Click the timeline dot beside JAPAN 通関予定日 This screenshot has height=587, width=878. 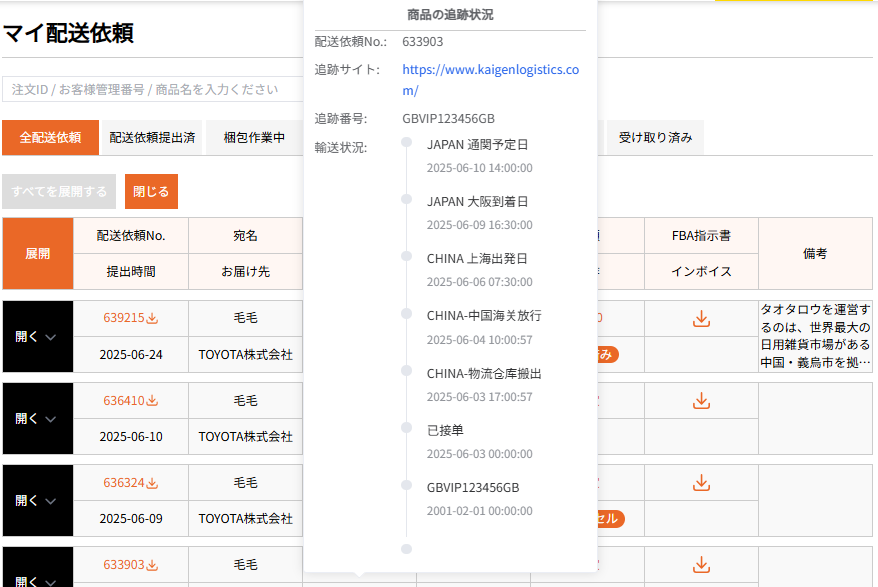[407, 142]
